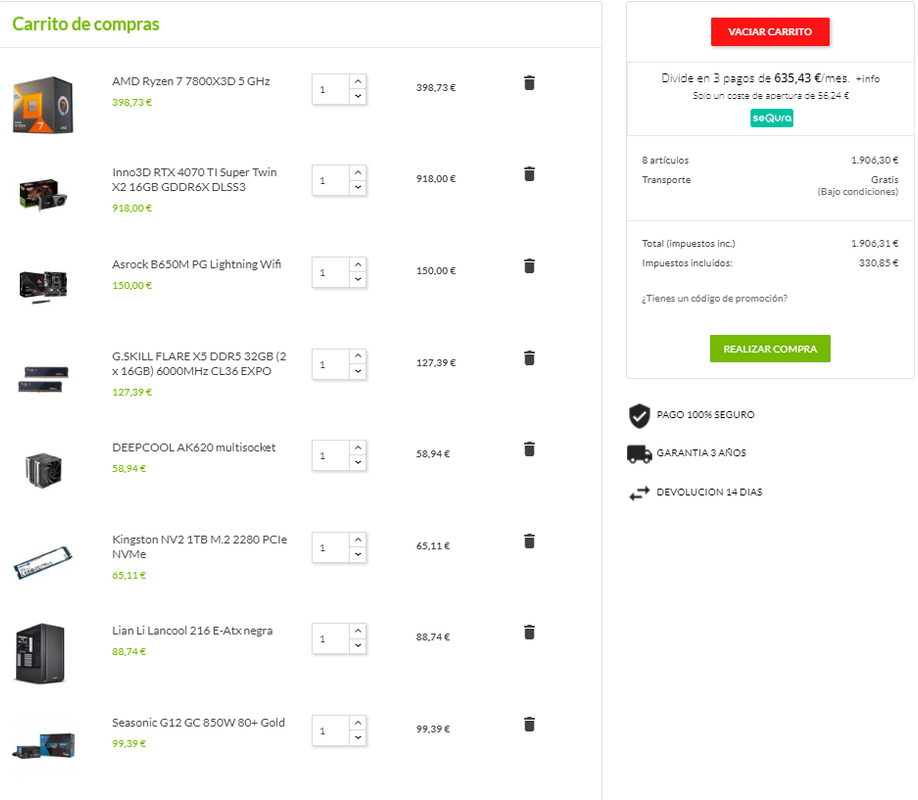This screenshot has height=800, width=918.
Task: Increase quantity of Seasonic G12 power supply
Action: click(358, 723)
